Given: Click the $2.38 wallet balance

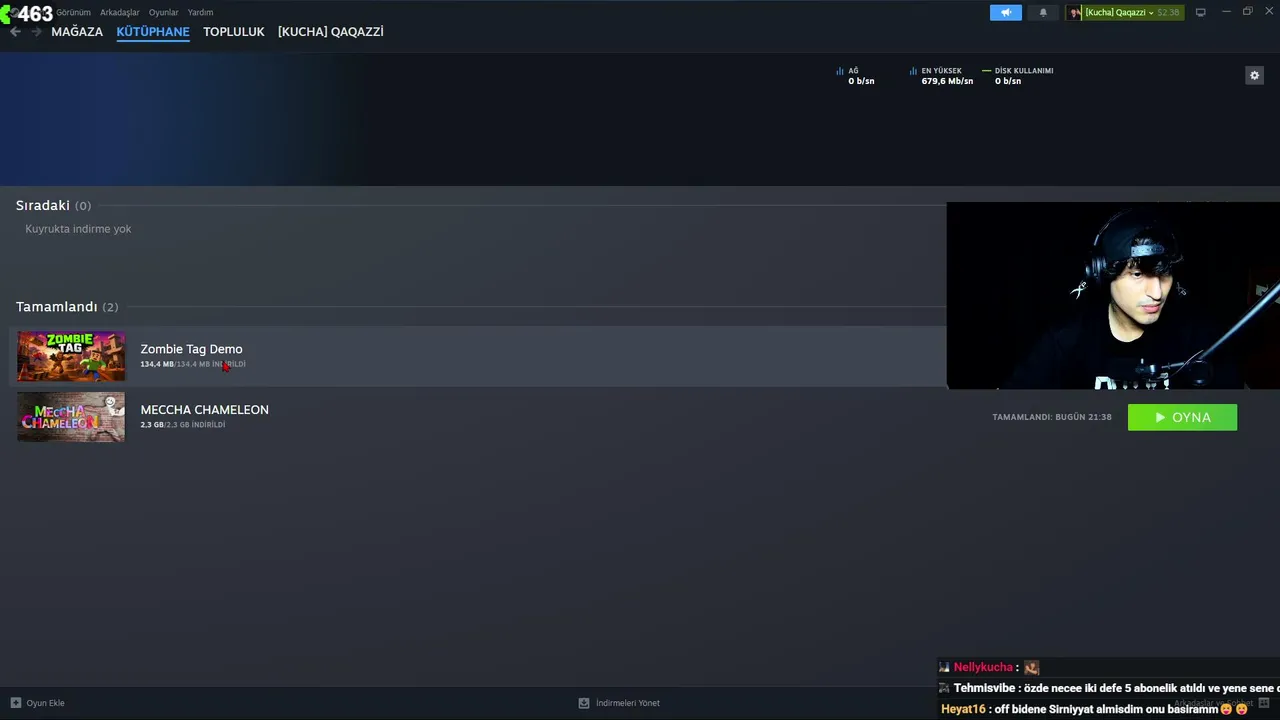Looking at the screenshot, I should coord(1168,12).
